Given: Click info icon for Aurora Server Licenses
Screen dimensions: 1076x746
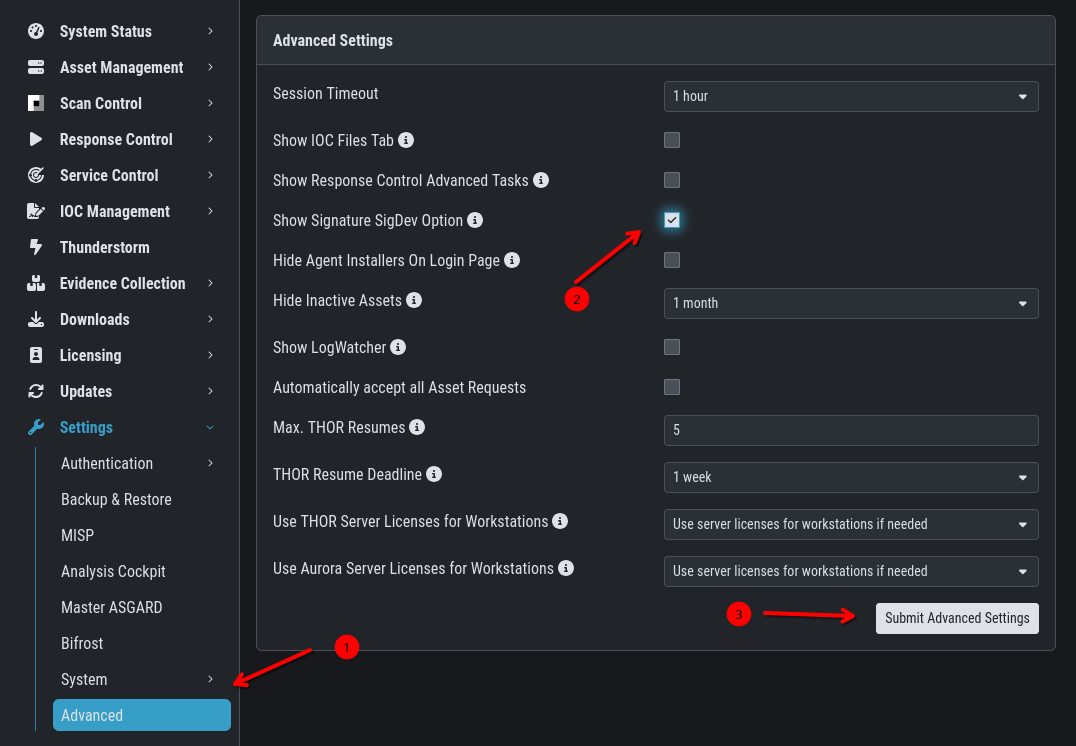Looking at the screenshot, I should click(x=565, y=568).
